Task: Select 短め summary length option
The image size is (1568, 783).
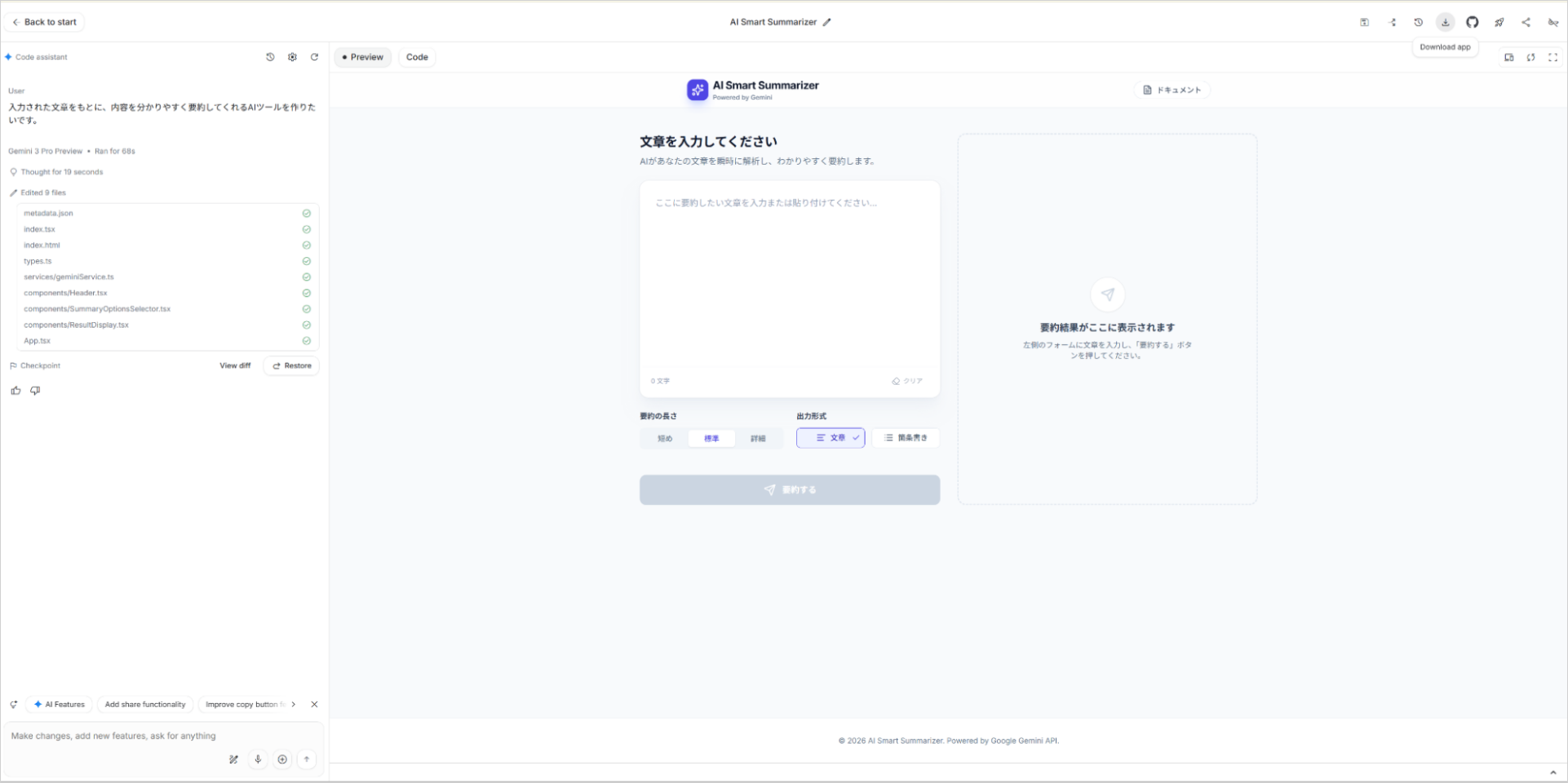Action: pyautogui.click(x=664, y=438)
